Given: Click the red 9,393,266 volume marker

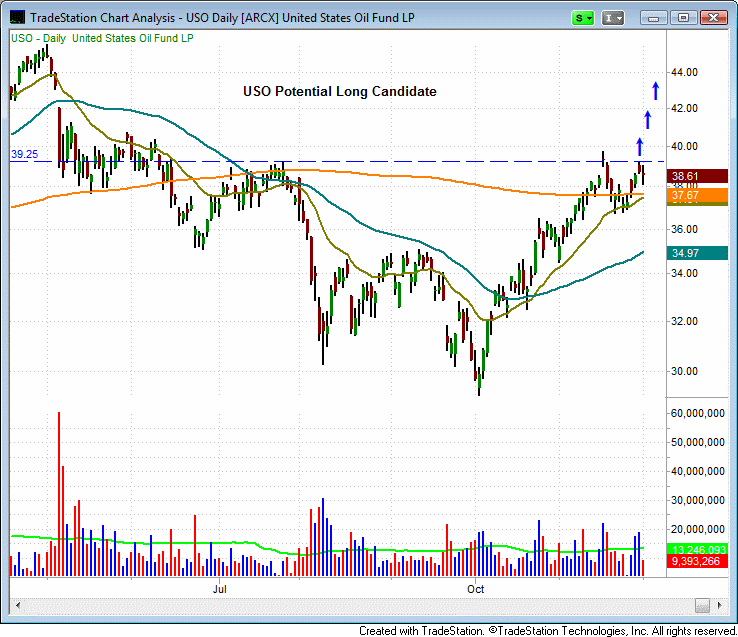Looking at the screenshot, I should click(x=698, y=561).
